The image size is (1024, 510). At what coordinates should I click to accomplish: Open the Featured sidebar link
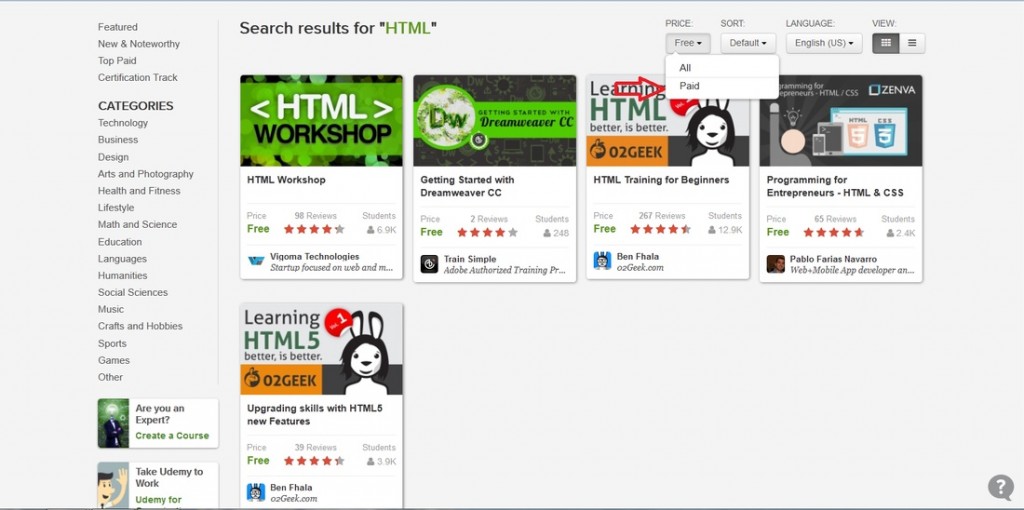[x=118, y=27]
